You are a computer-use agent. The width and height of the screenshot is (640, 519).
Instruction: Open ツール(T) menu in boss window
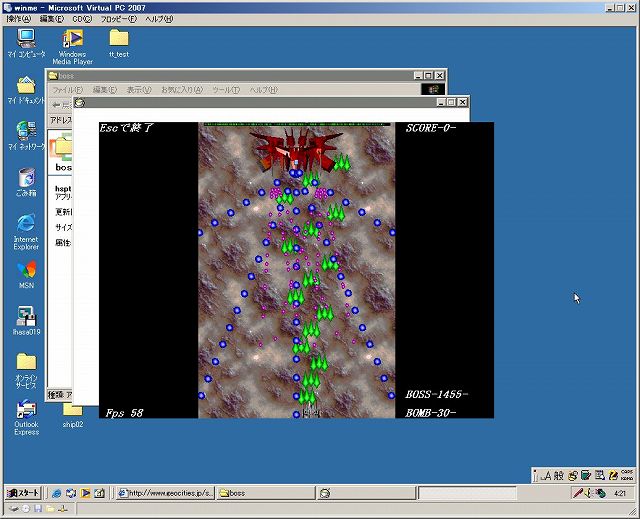click(x=226, y=90)
